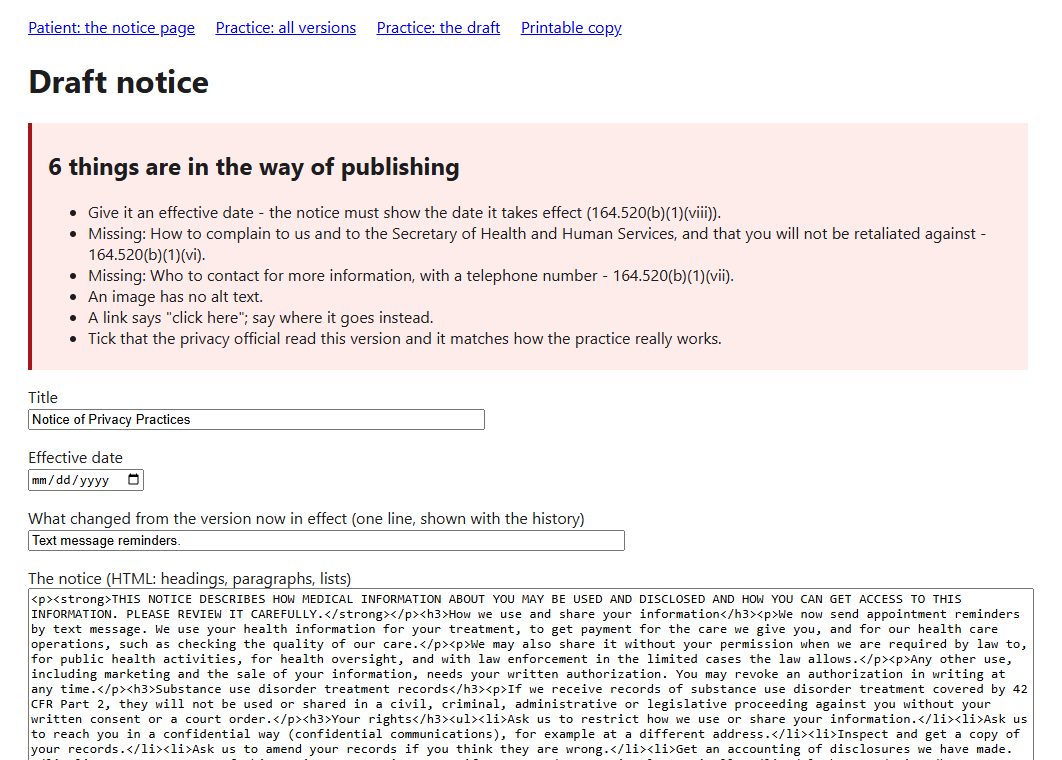Open the 'Practice: the draft' link
Viewport: 1062px width, 760px height.
[438, 28]
